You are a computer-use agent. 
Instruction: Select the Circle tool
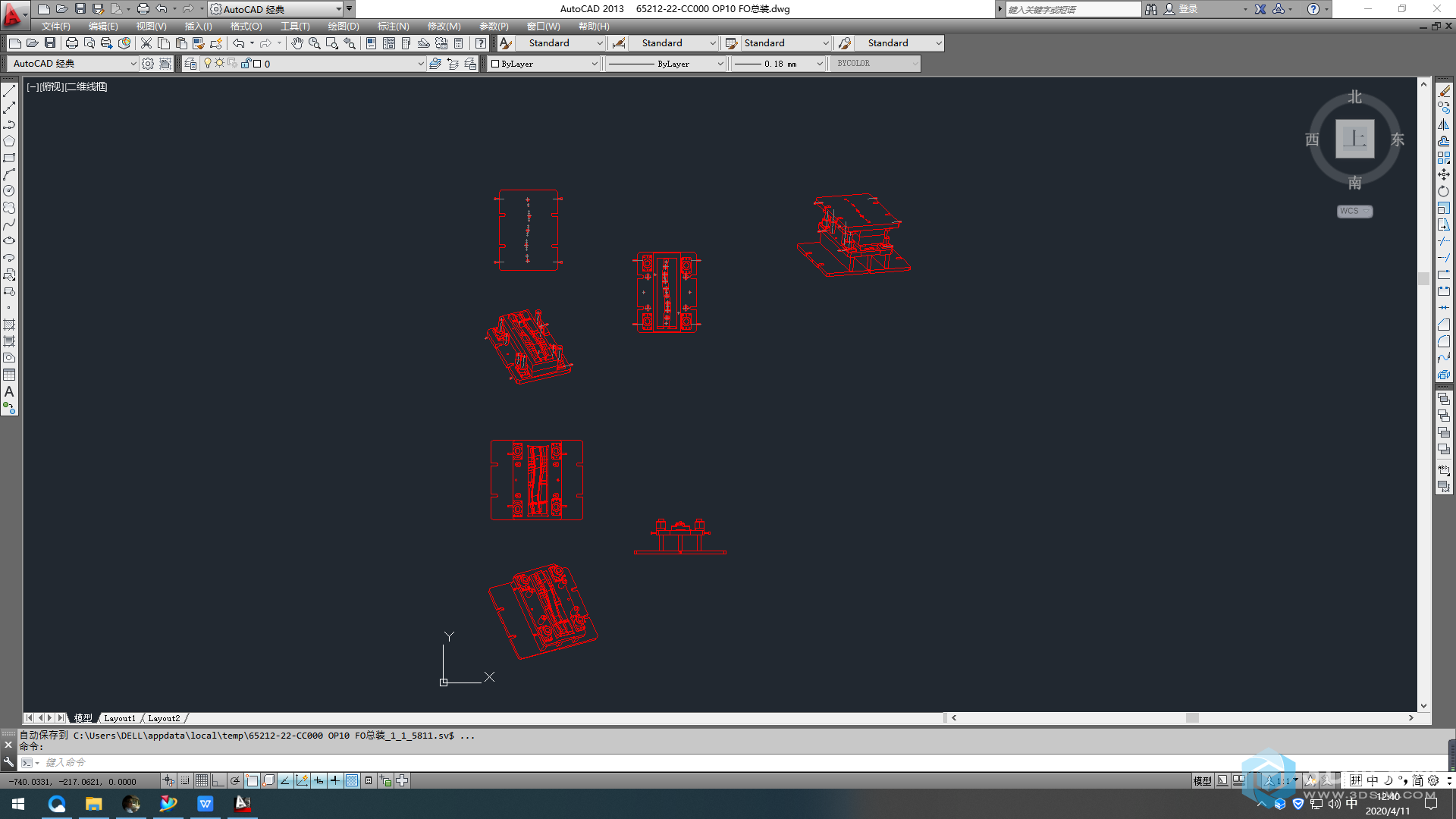click(9, 191)
